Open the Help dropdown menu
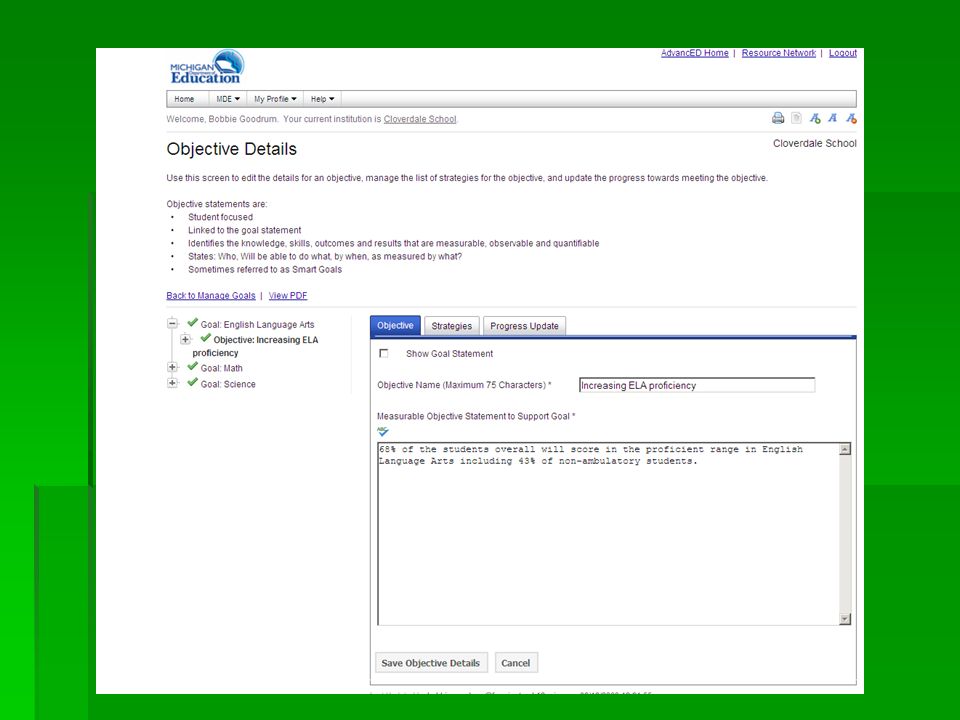960x720 pixels. coord(322,99)
